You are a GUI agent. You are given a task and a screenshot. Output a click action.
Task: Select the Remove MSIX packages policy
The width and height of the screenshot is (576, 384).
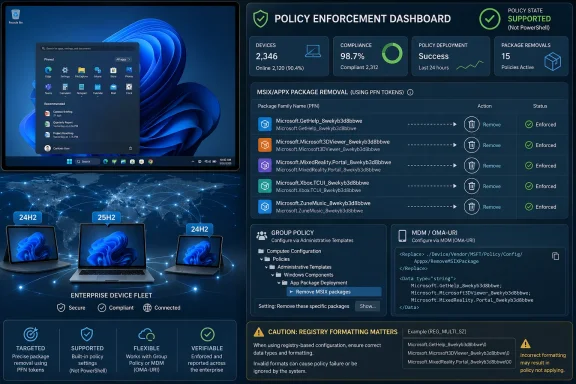(334, 292)
